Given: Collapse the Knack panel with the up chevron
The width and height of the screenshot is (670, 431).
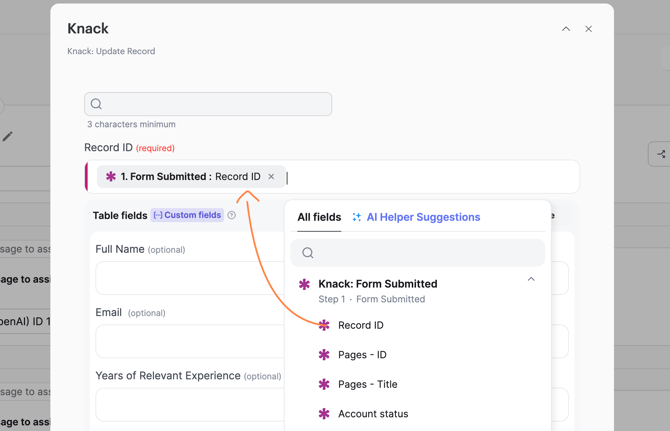Looking at the screenshot, I should pos(566,29).
